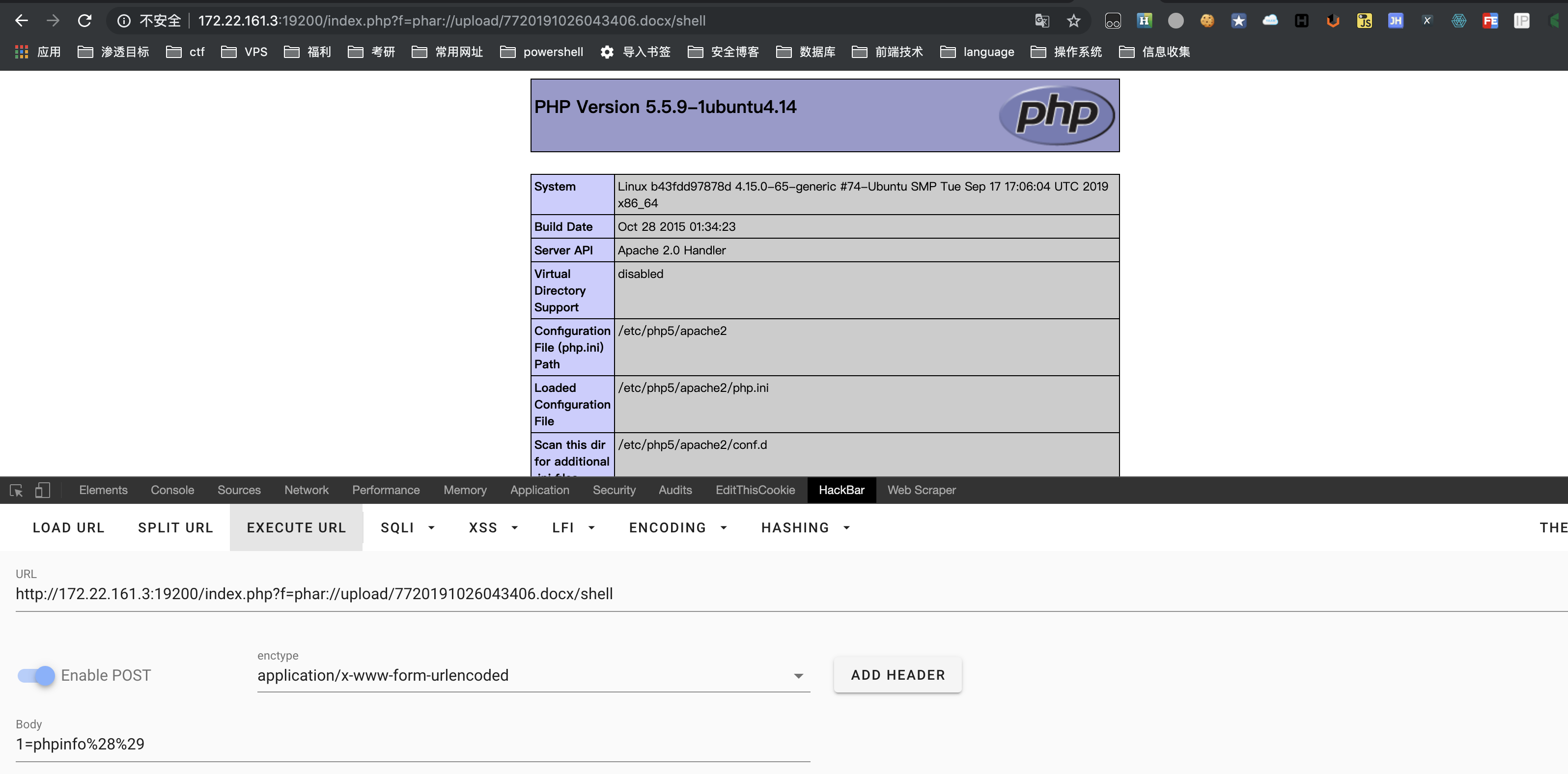Reload the current page
This screenshot has height=774, width=1568.
pos(84,21)
